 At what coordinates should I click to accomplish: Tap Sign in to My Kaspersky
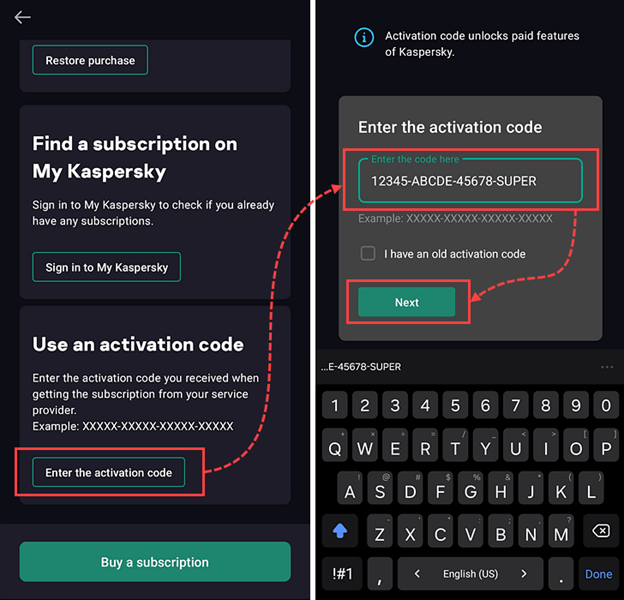pos(106,267)
